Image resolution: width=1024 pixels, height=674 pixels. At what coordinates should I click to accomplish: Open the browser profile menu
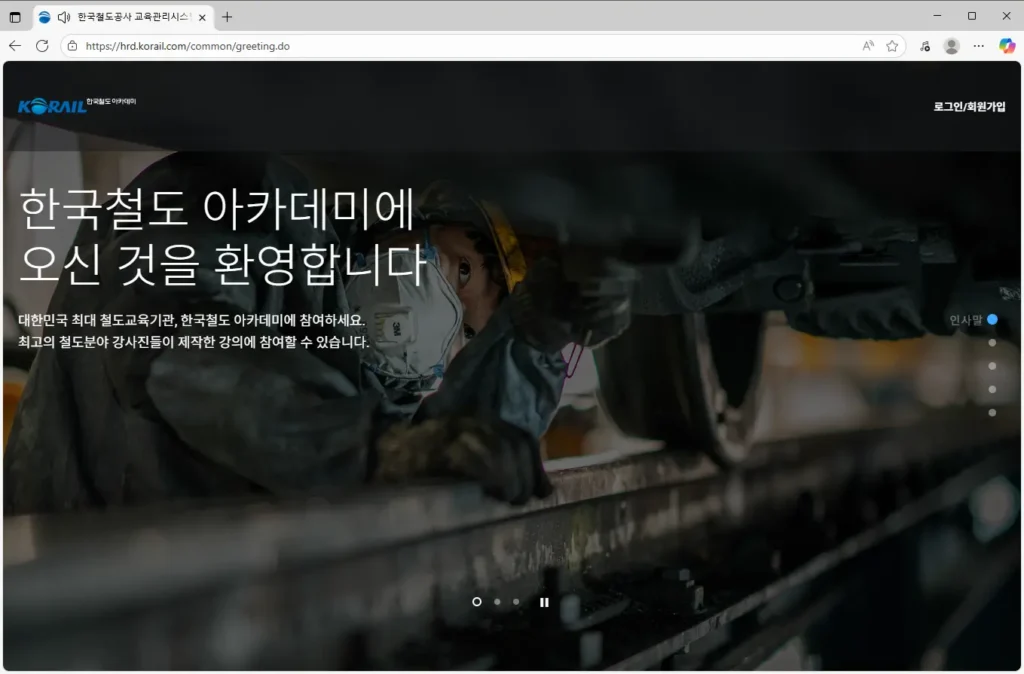pos(951,45)
